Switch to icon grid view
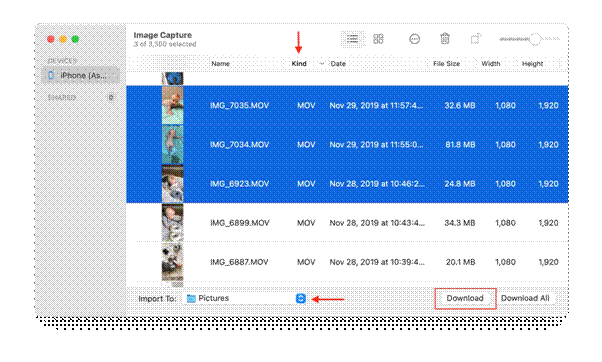 coord(378,39)
